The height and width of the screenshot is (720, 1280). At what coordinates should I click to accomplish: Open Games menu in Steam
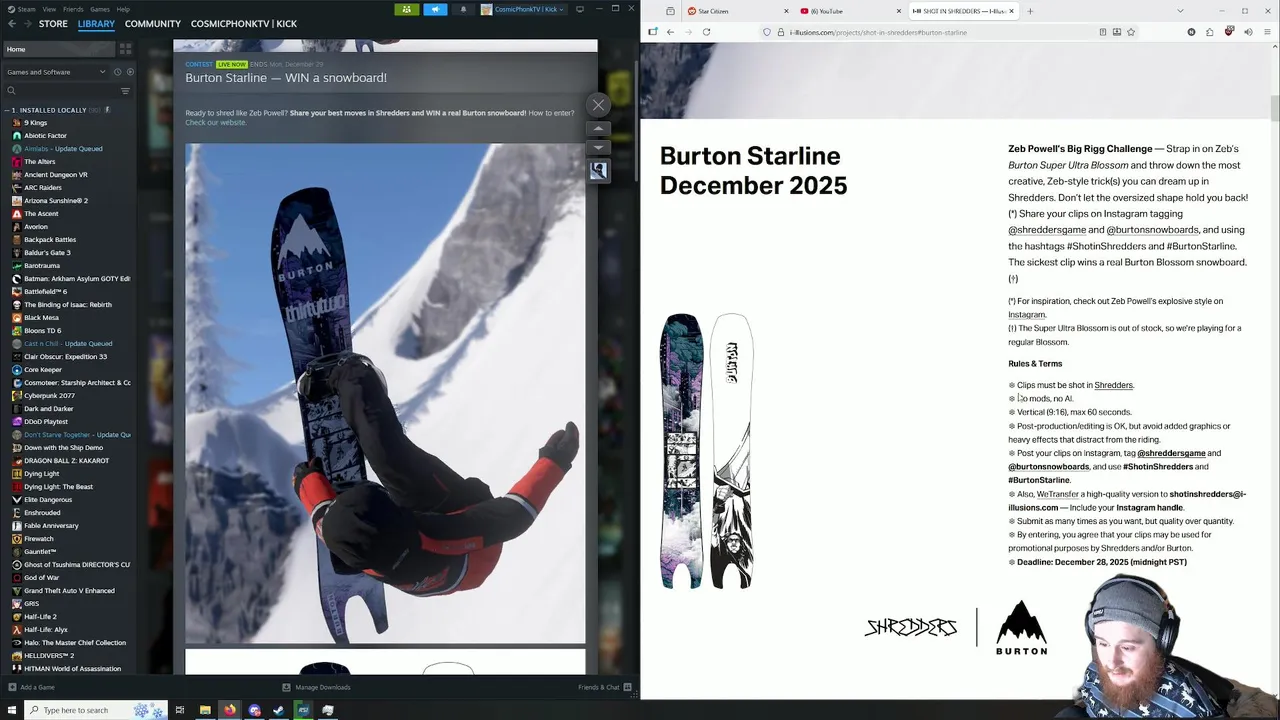tap(100, 9)
